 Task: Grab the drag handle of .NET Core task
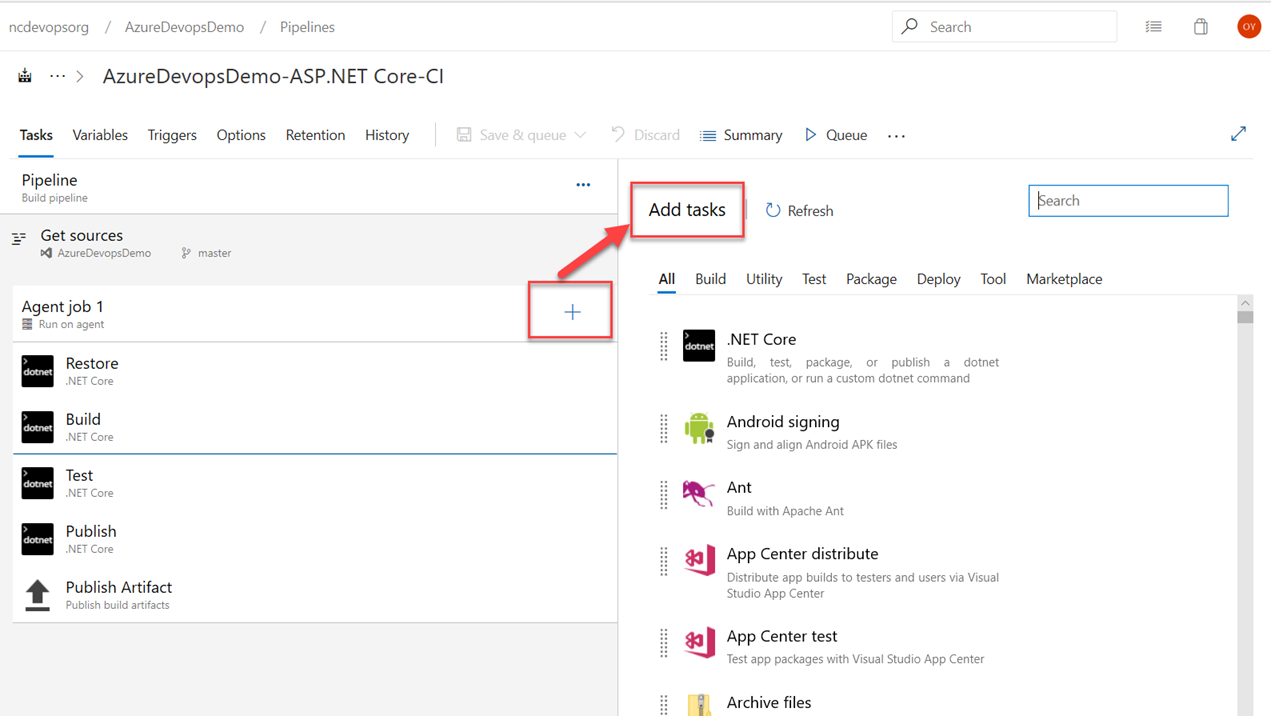point(664,346)
